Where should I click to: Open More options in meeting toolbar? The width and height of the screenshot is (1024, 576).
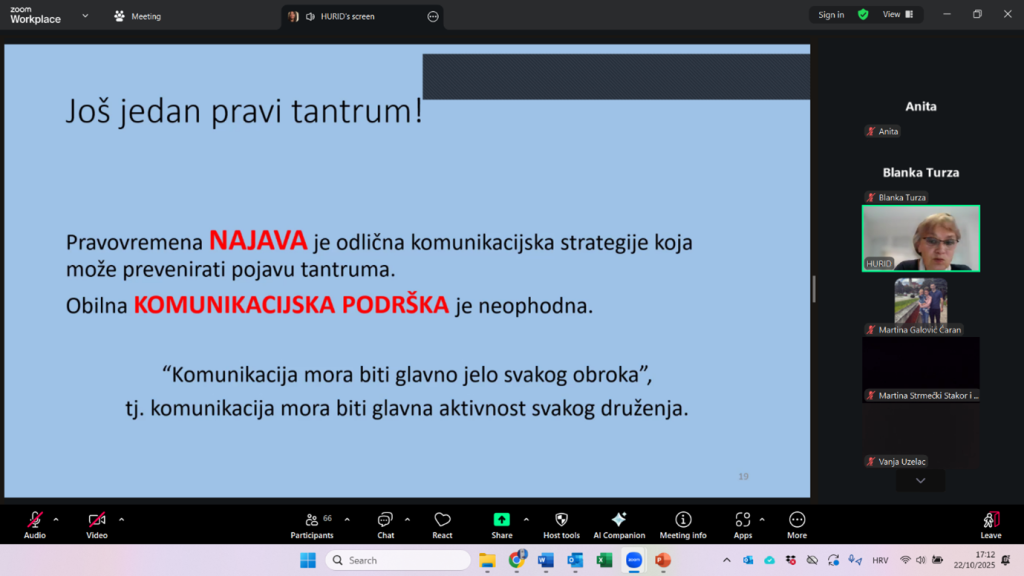tap(797, 524)
